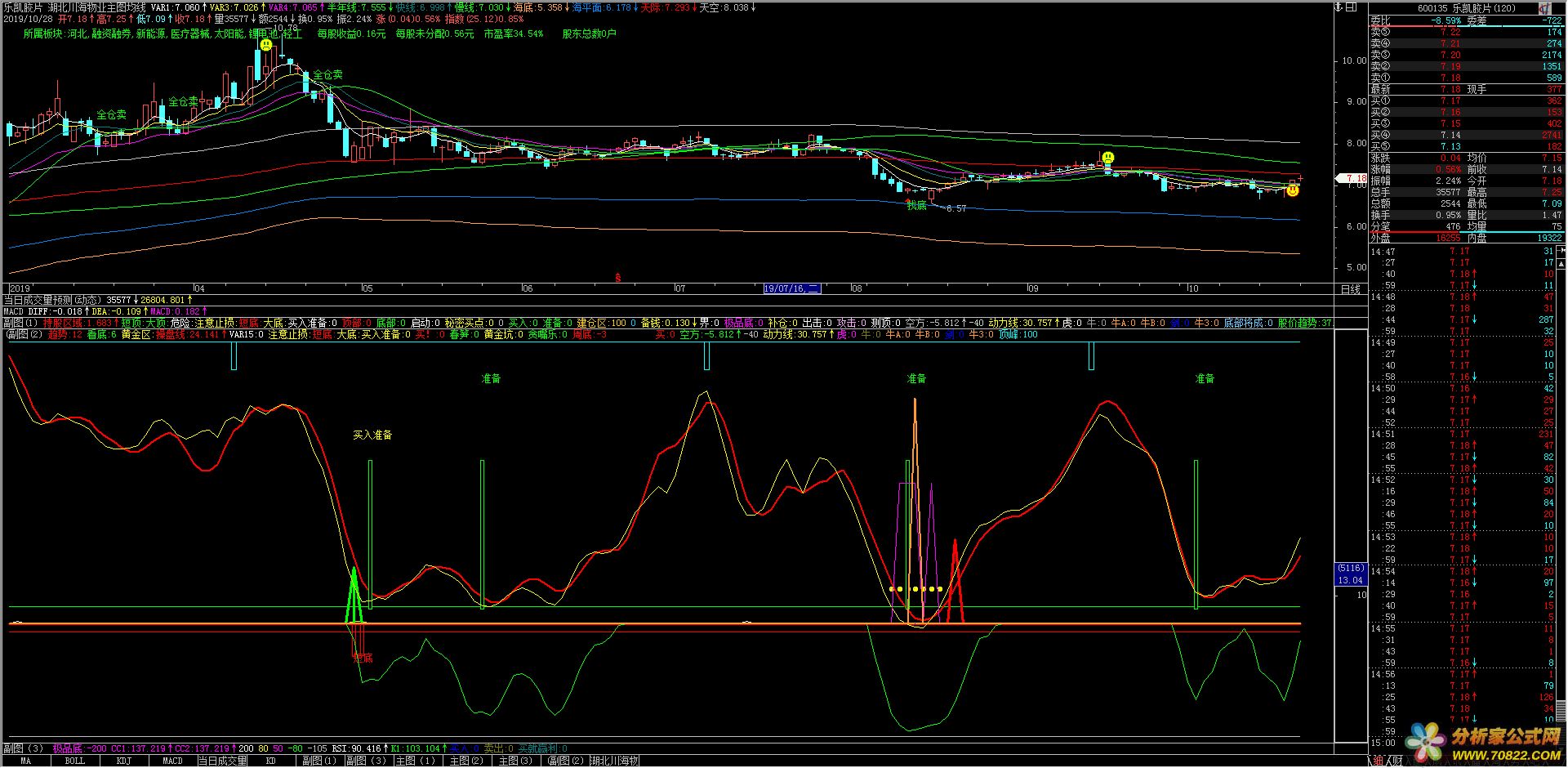
Task: Switch to the KD indicator tab
Action: (x=270, y=761)
